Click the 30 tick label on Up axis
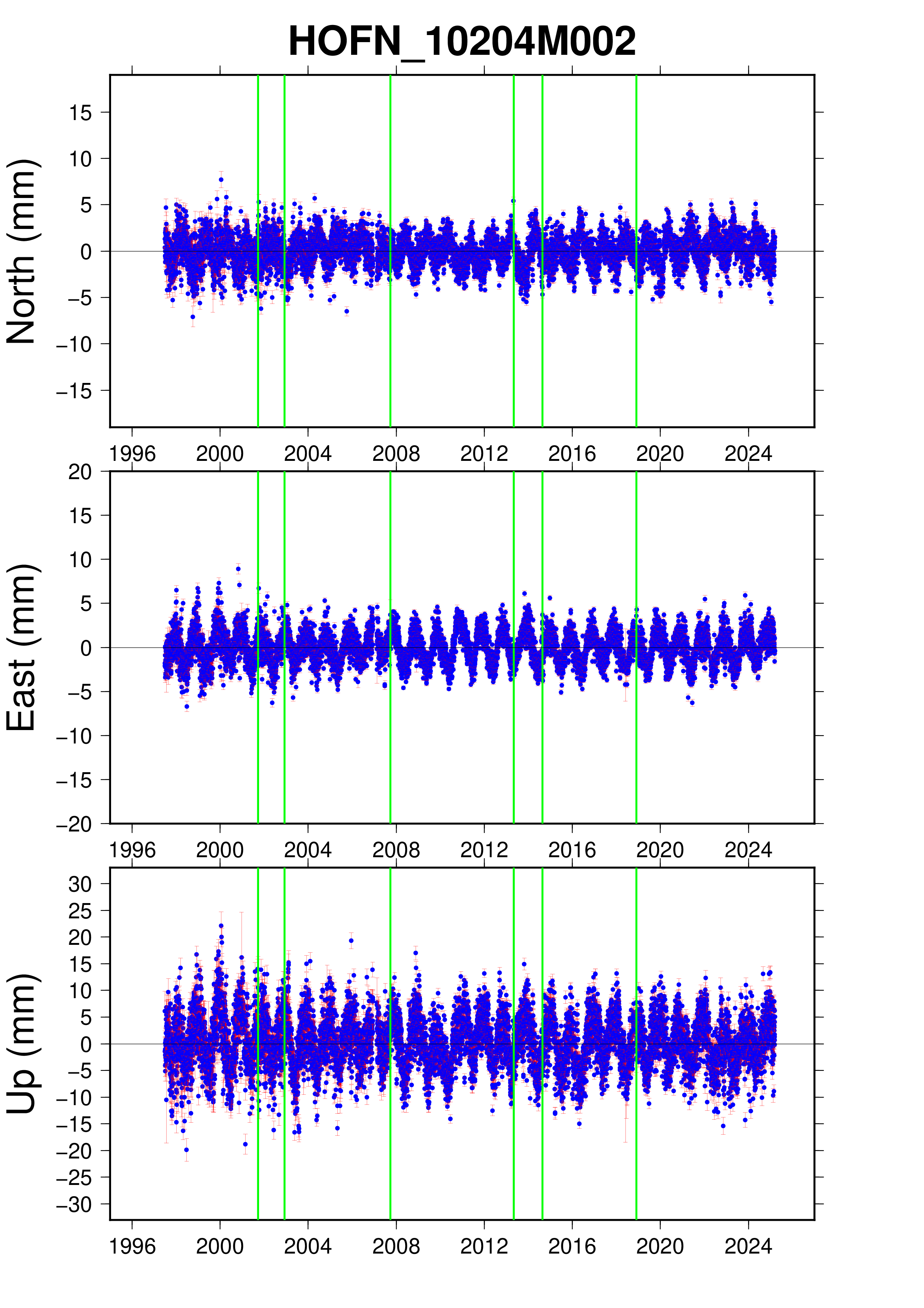This screenshot has width=924, height=1308. pos(80,885)
